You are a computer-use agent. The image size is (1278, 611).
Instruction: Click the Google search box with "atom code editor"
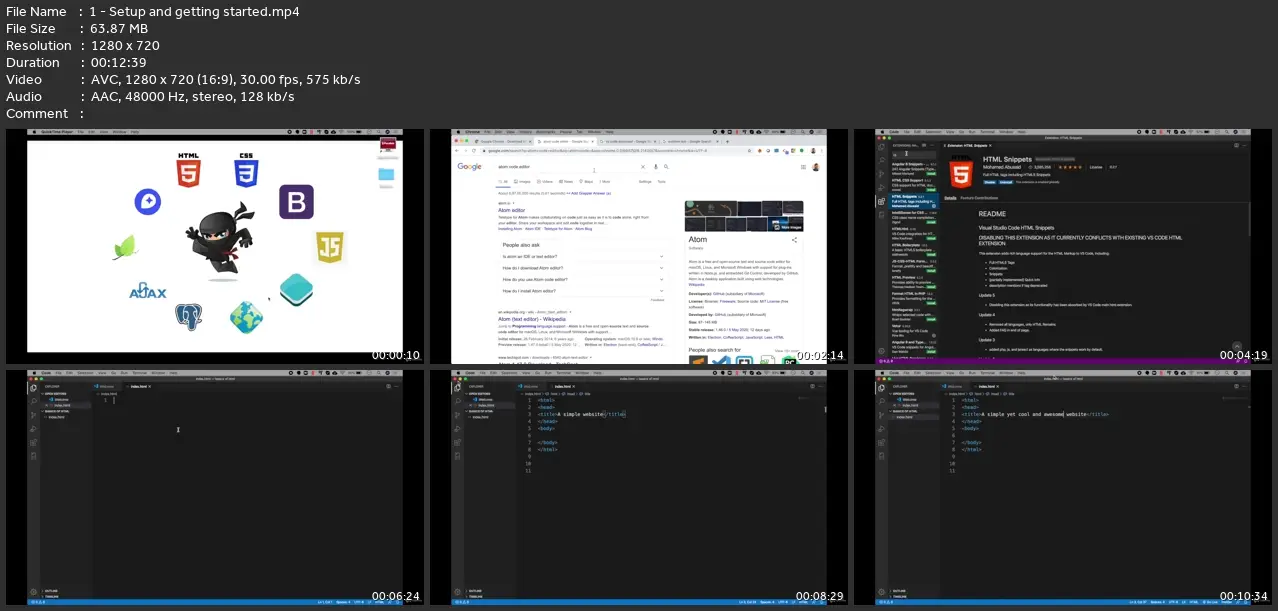585,166
